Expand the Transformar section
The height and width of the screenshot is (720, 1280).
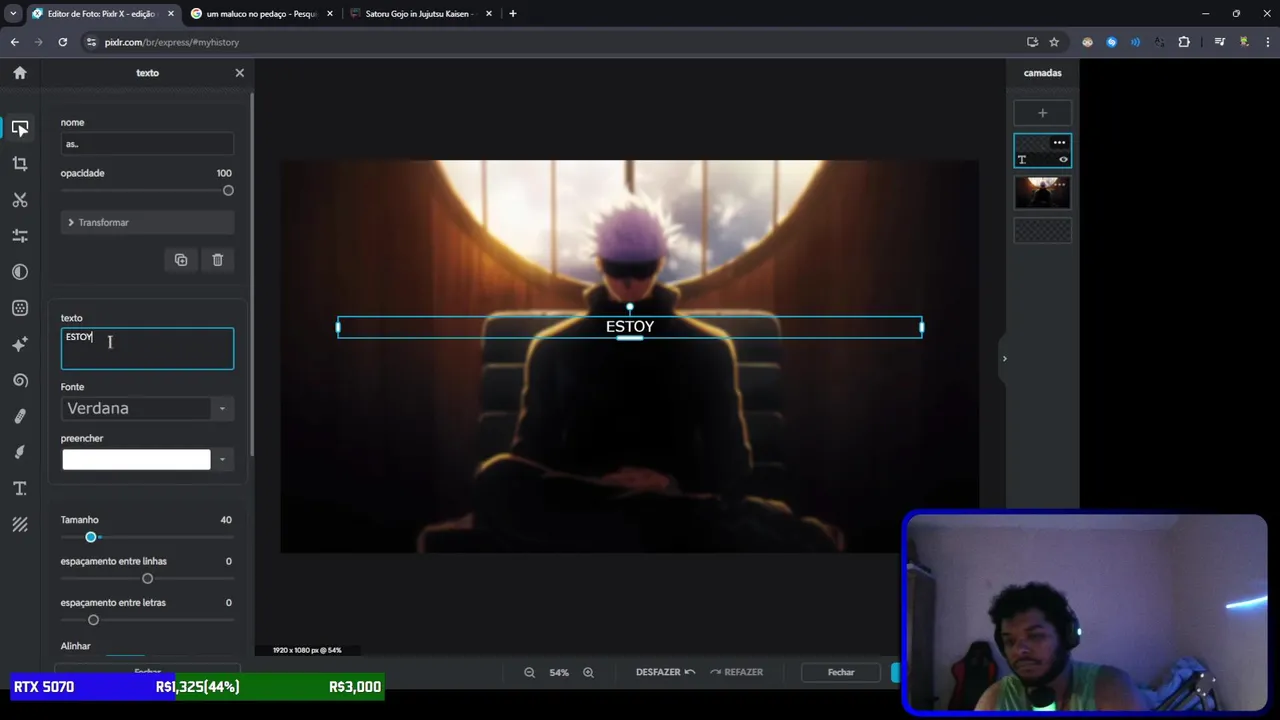[147, 222]
